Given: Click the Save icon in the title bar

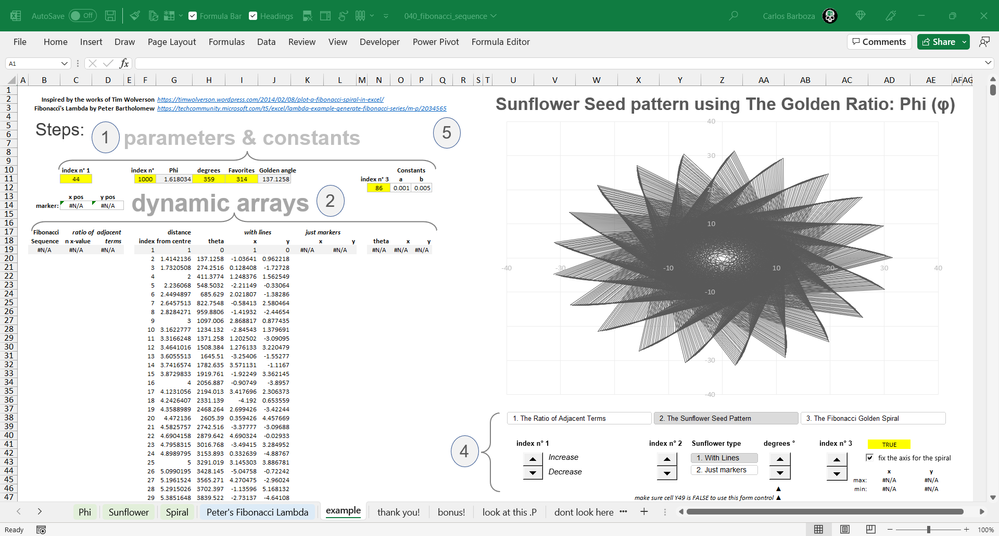Looking at the screenshot, I should (x=110, y=16).
